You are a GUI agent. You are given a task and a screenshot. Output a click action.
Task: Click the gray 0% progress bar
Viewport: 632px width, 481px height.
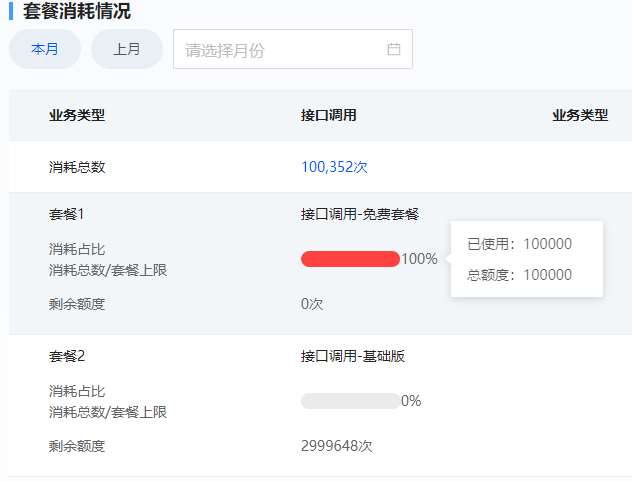pyautogui.click(x=350, y=401)
